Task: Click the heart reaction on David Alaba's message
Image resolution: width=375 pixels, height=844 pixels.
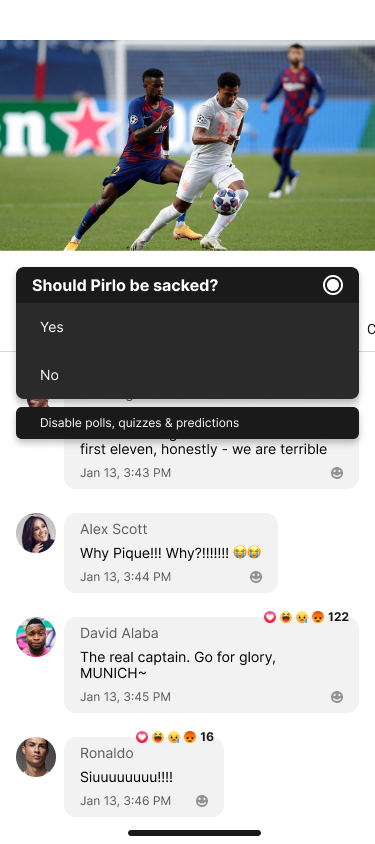Action: pyautogui.click(x=270, y=617)
